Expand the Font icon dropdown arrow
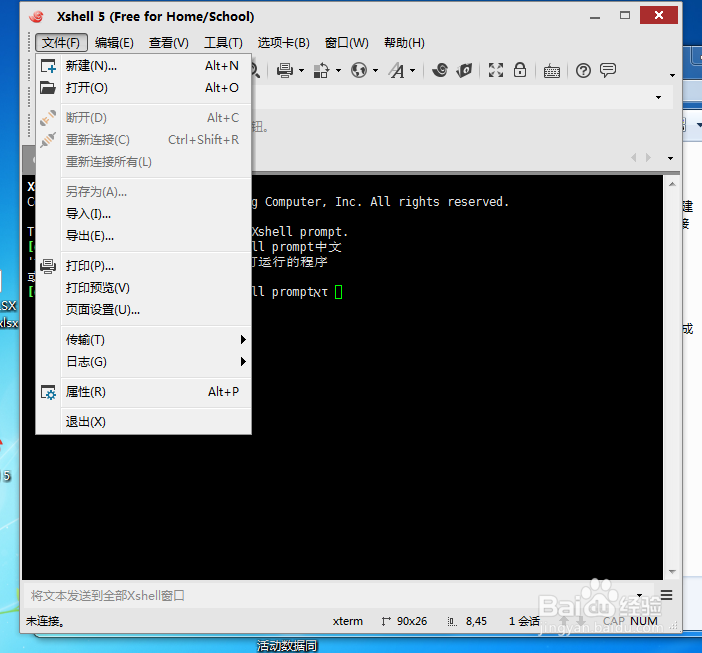The width and height of the screenshot is (702, 653). coord(413,70)
